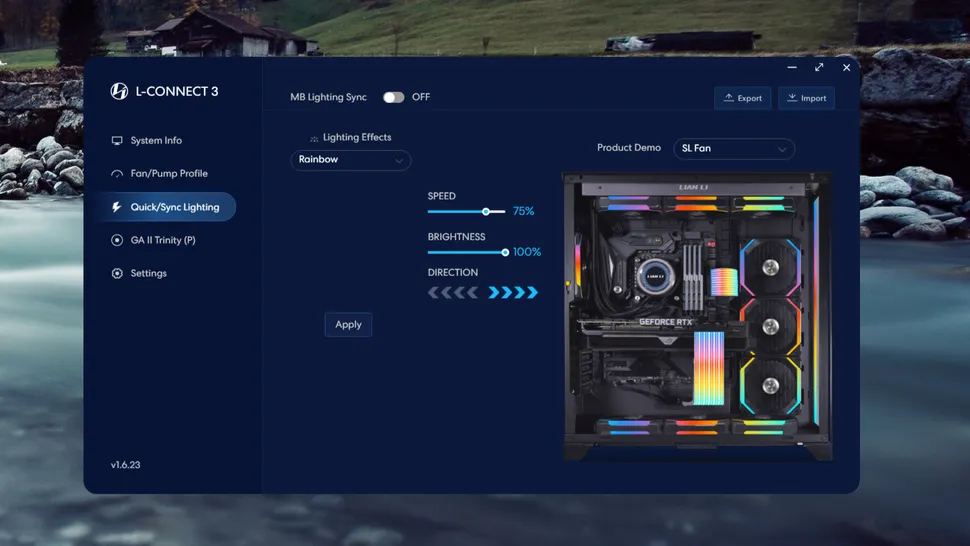Open the System Info page
970x546 pixels.
point(156,141)
